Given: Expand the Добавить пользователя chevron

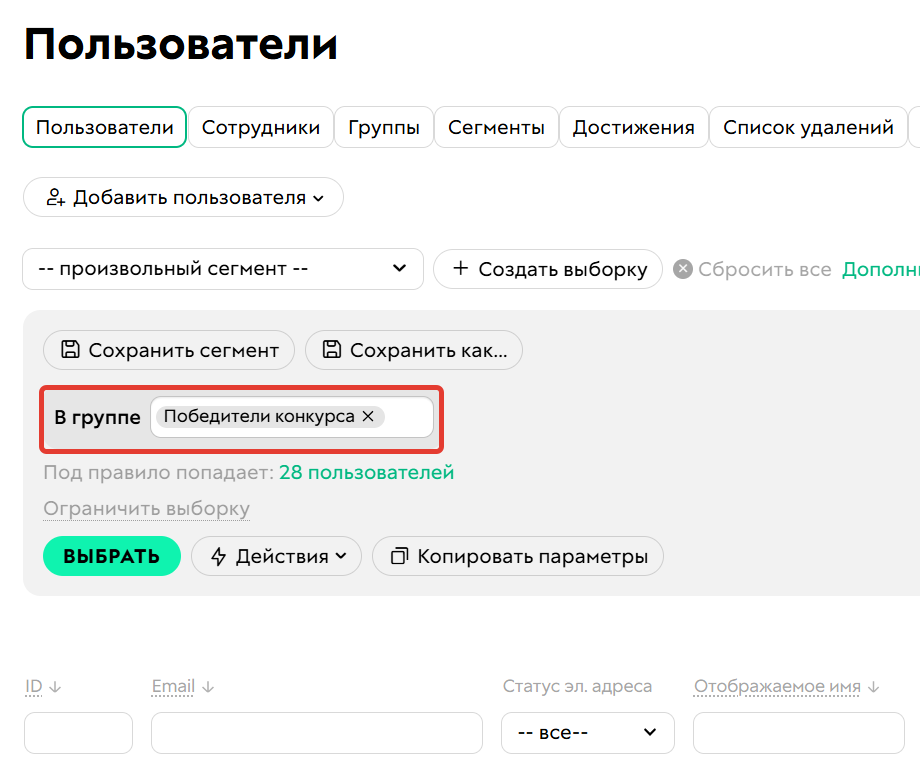Looking at the screenshot, I should coord(320,197).
